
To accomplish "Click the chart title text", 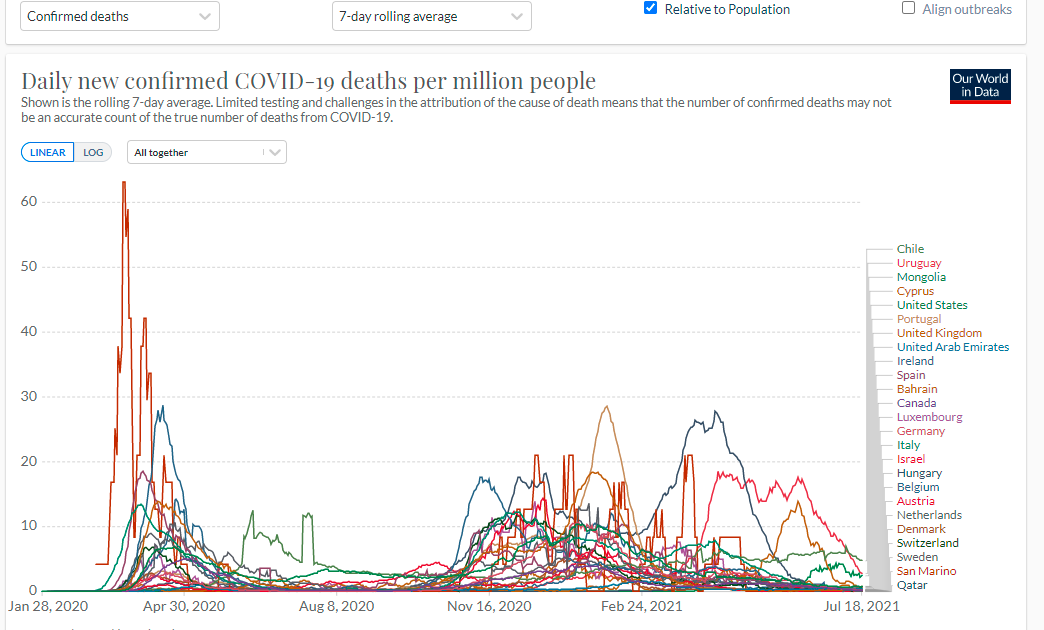I will (x=308, y=81).
